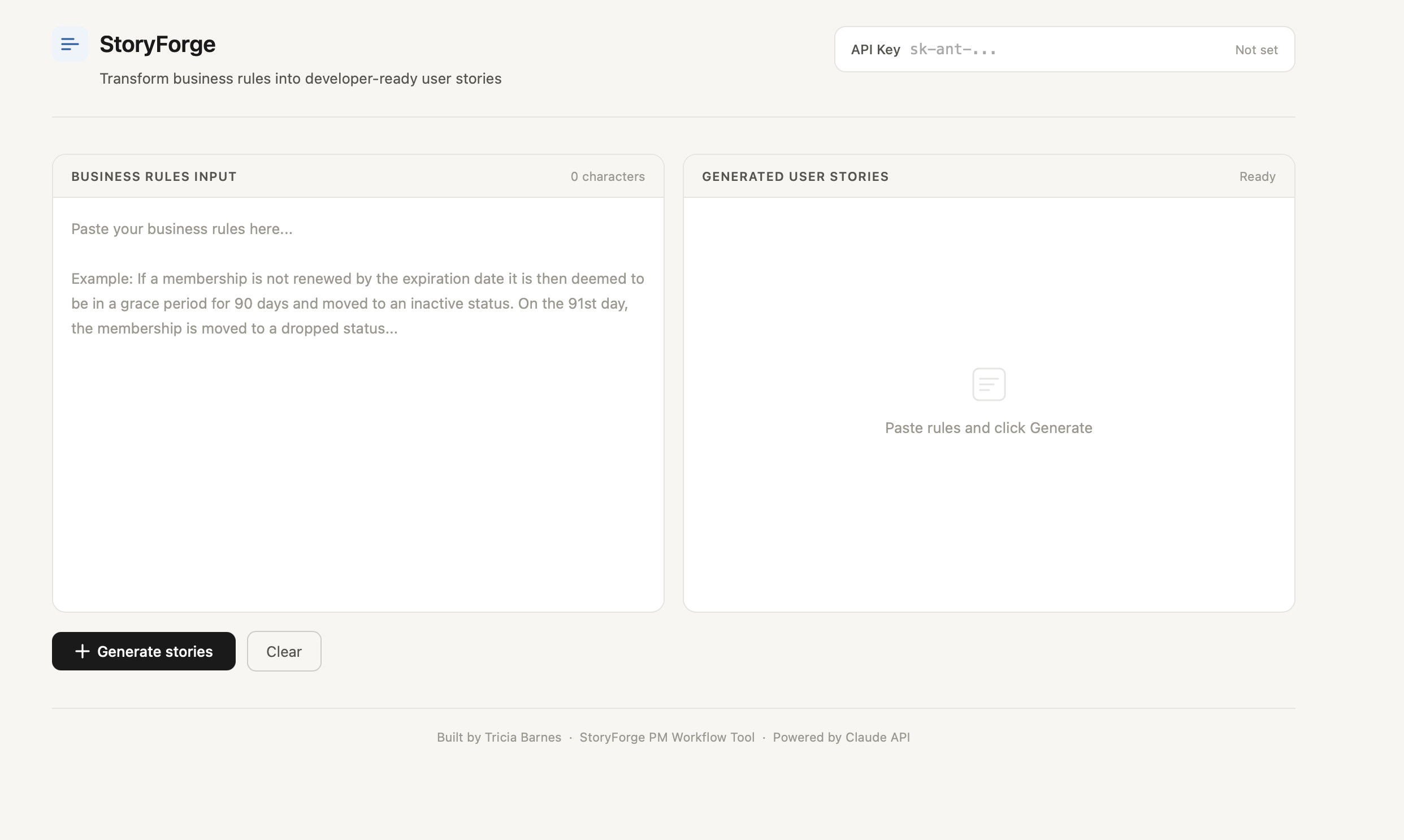Click the 'API Key' label

pos(875,50)
